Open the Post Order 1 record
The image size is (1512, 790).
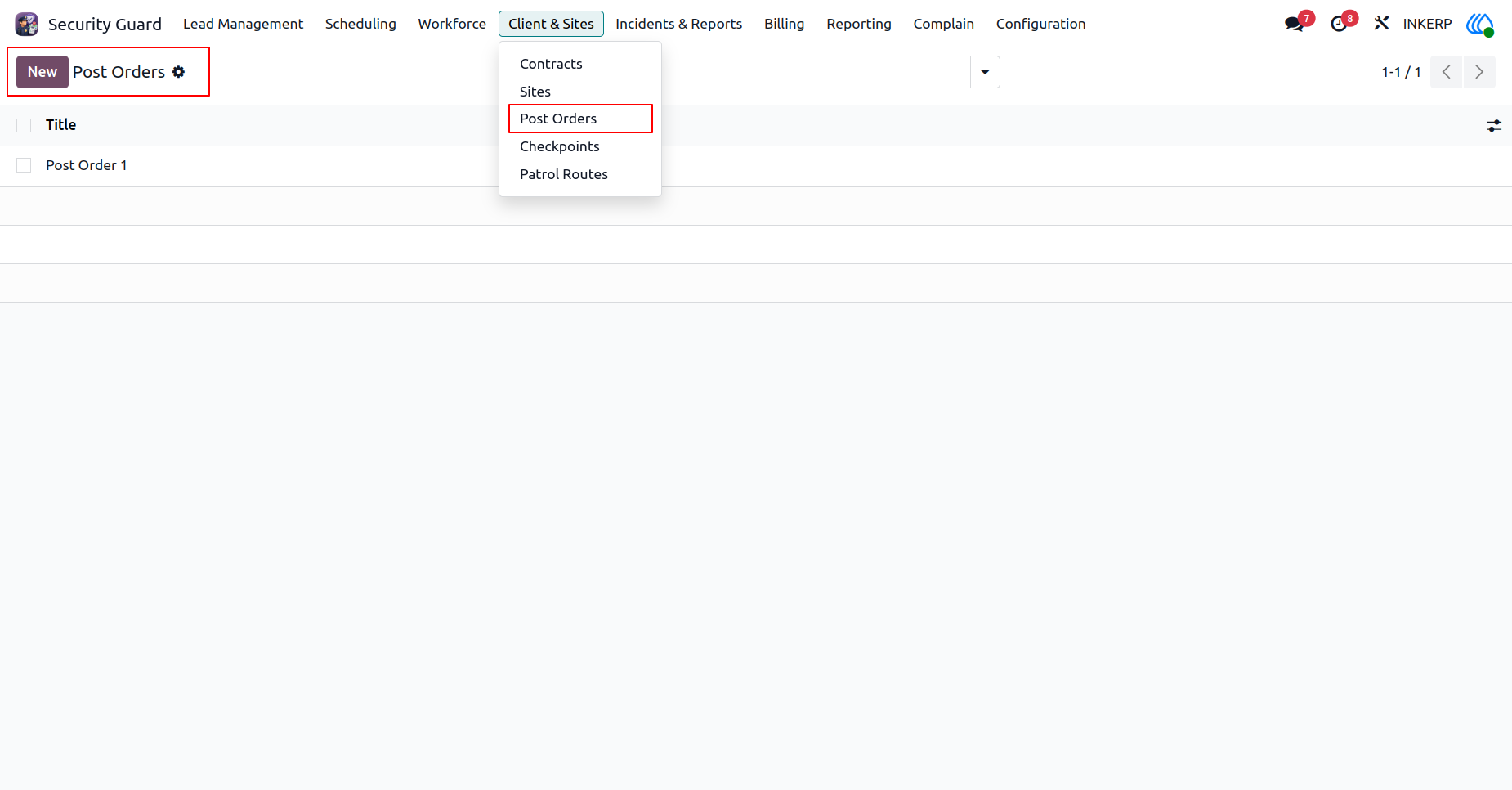tap(86, 165)
